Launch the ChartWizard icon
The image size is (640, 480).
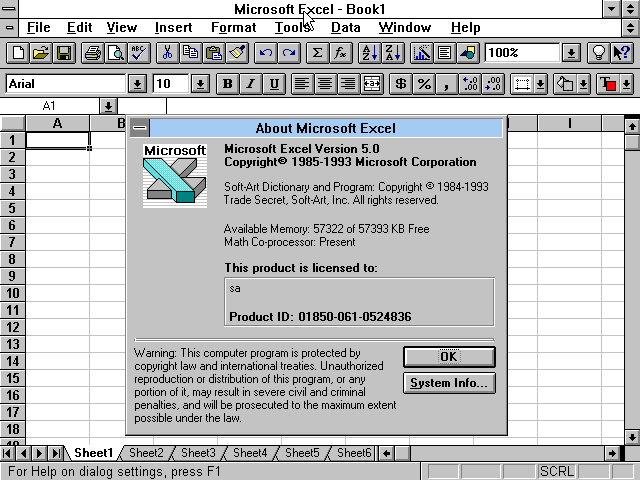(421, 53)
